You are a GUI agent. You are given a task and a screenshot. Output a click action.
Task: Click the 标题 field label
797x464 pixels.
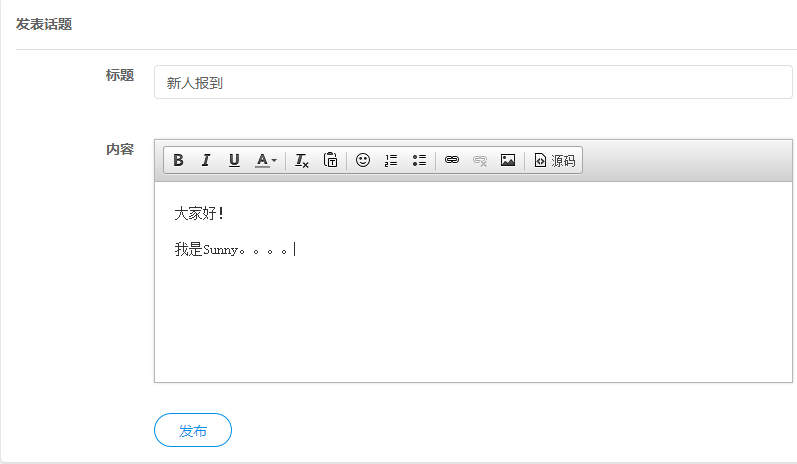point(120,75)
